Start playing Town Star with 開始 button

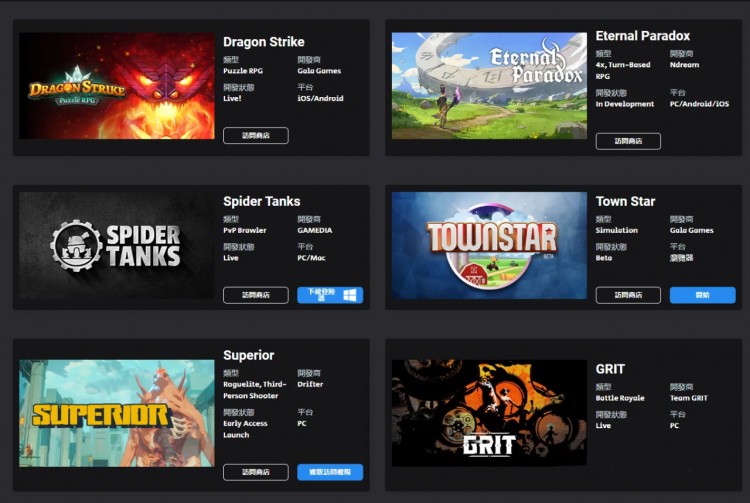pos(703,295)
